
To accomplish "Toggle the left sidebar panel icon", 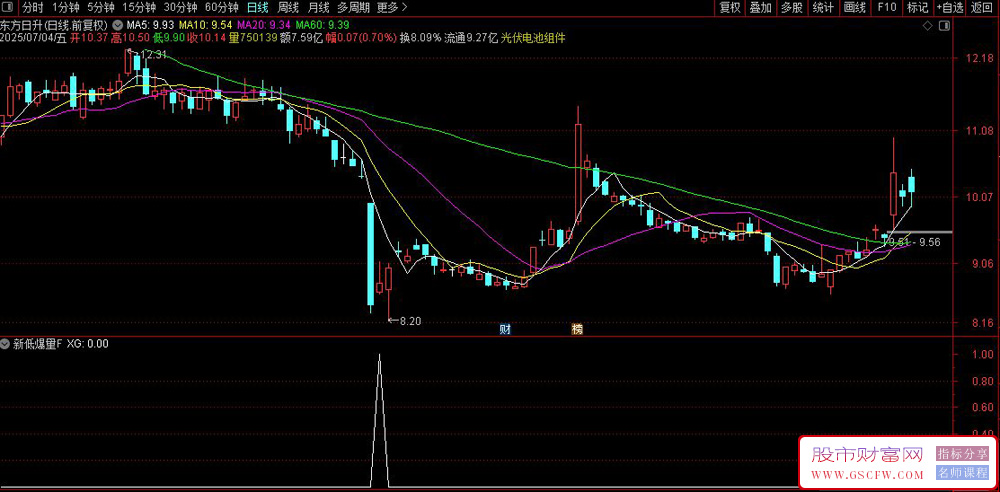I will [7, 8].
